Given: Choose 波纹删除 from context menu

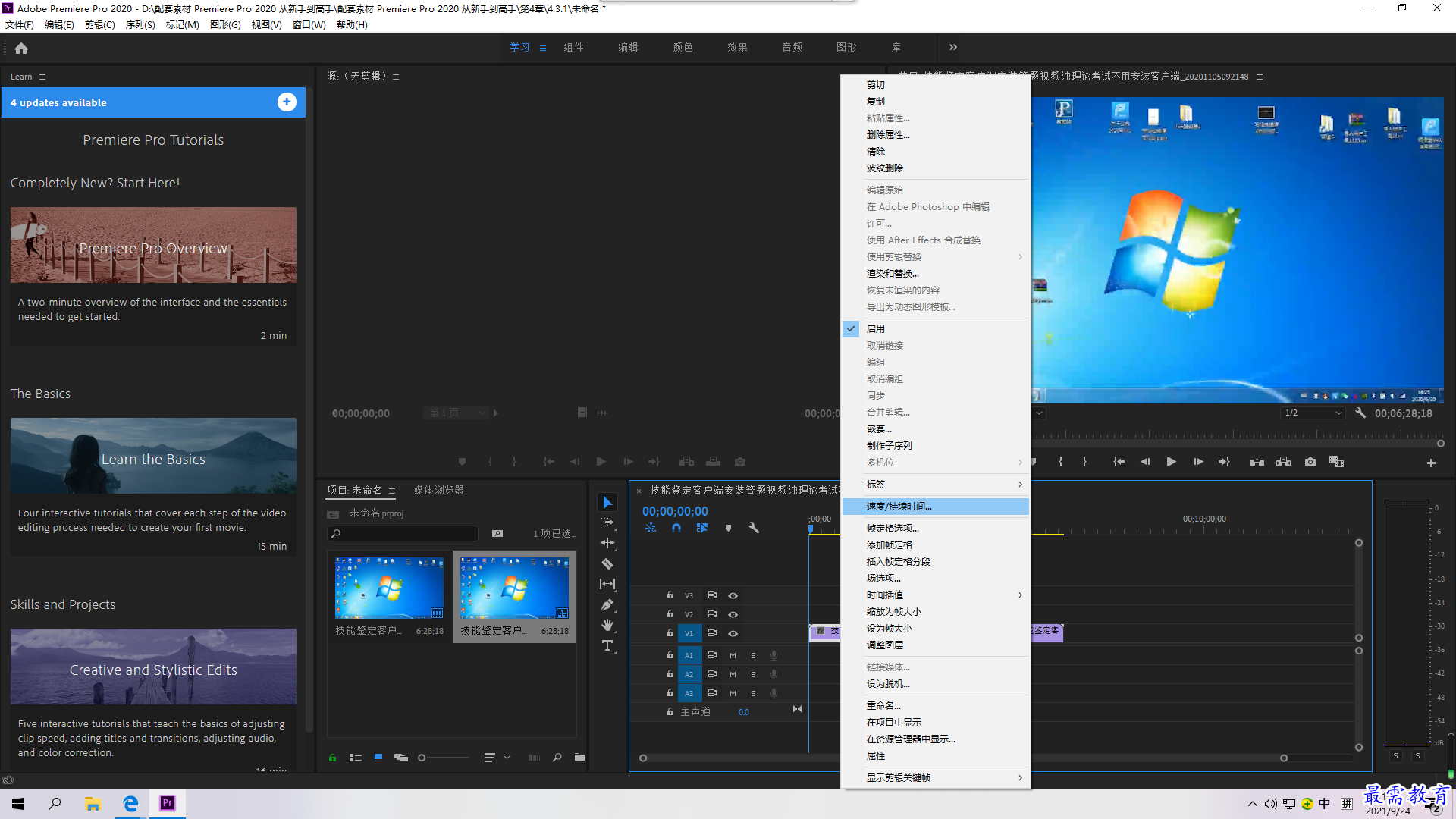Looking at the screenshot, I should (936, 168).
